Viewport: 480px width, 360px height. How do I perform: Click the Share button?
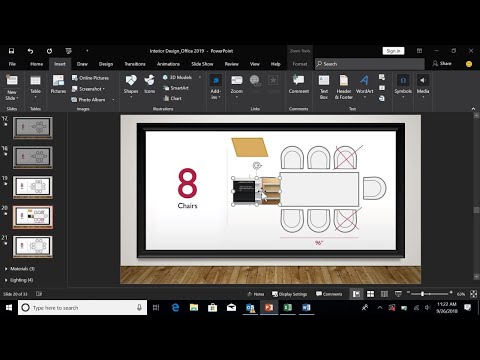[442, 63]
